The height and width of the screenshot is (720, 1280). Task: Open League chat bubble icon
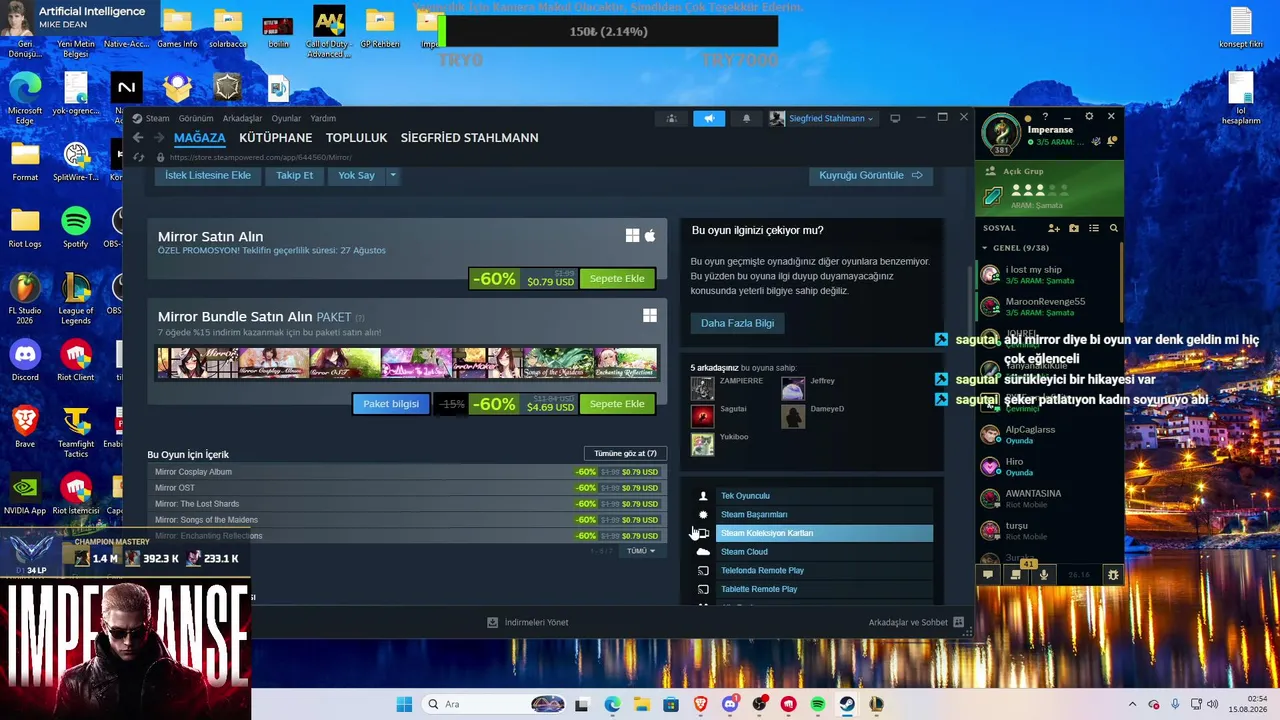pyautogui.click(x=988, y=575)
